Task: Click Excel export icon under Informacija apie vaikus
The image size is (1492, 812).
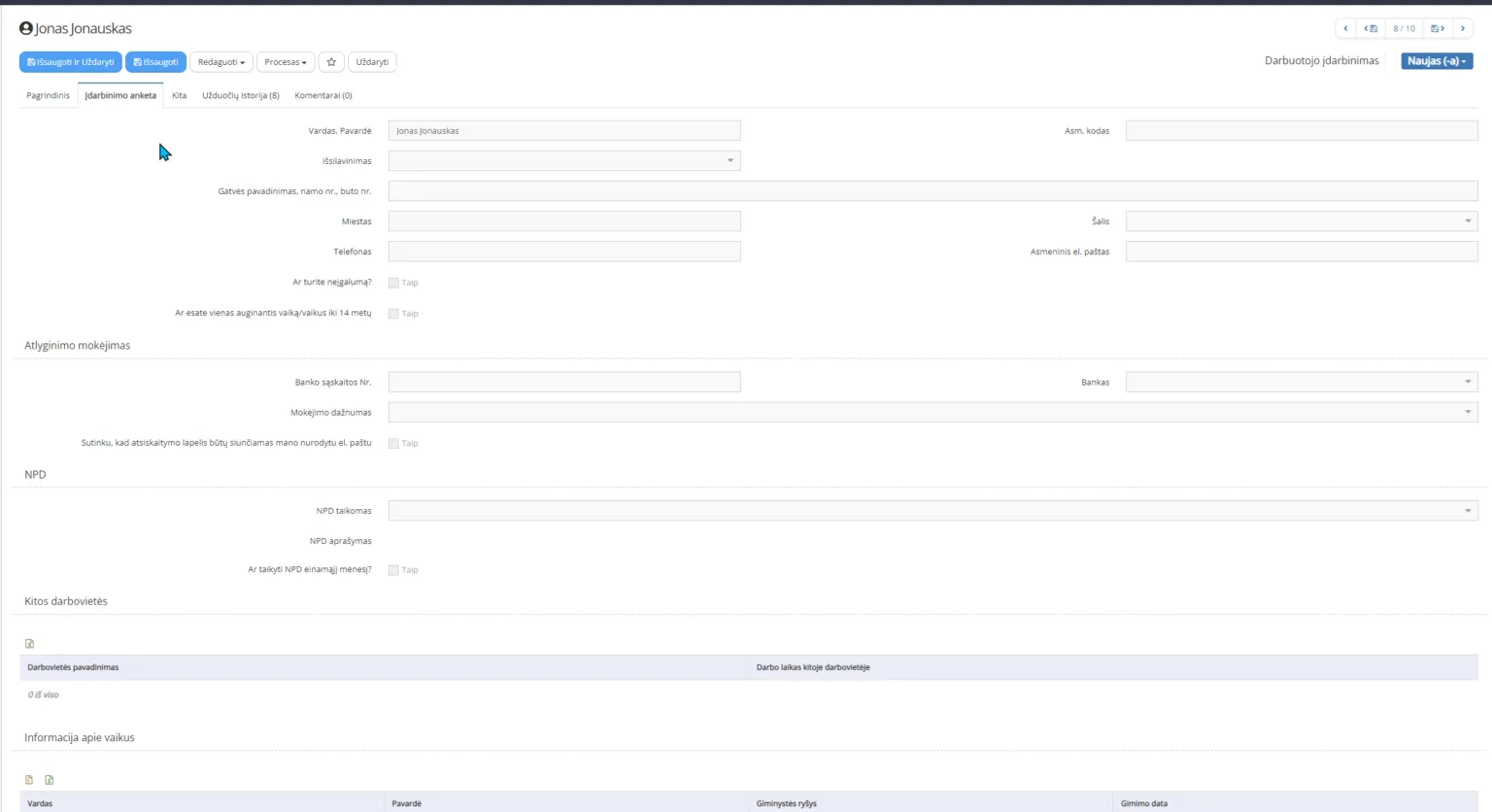Action: [50, 780]
